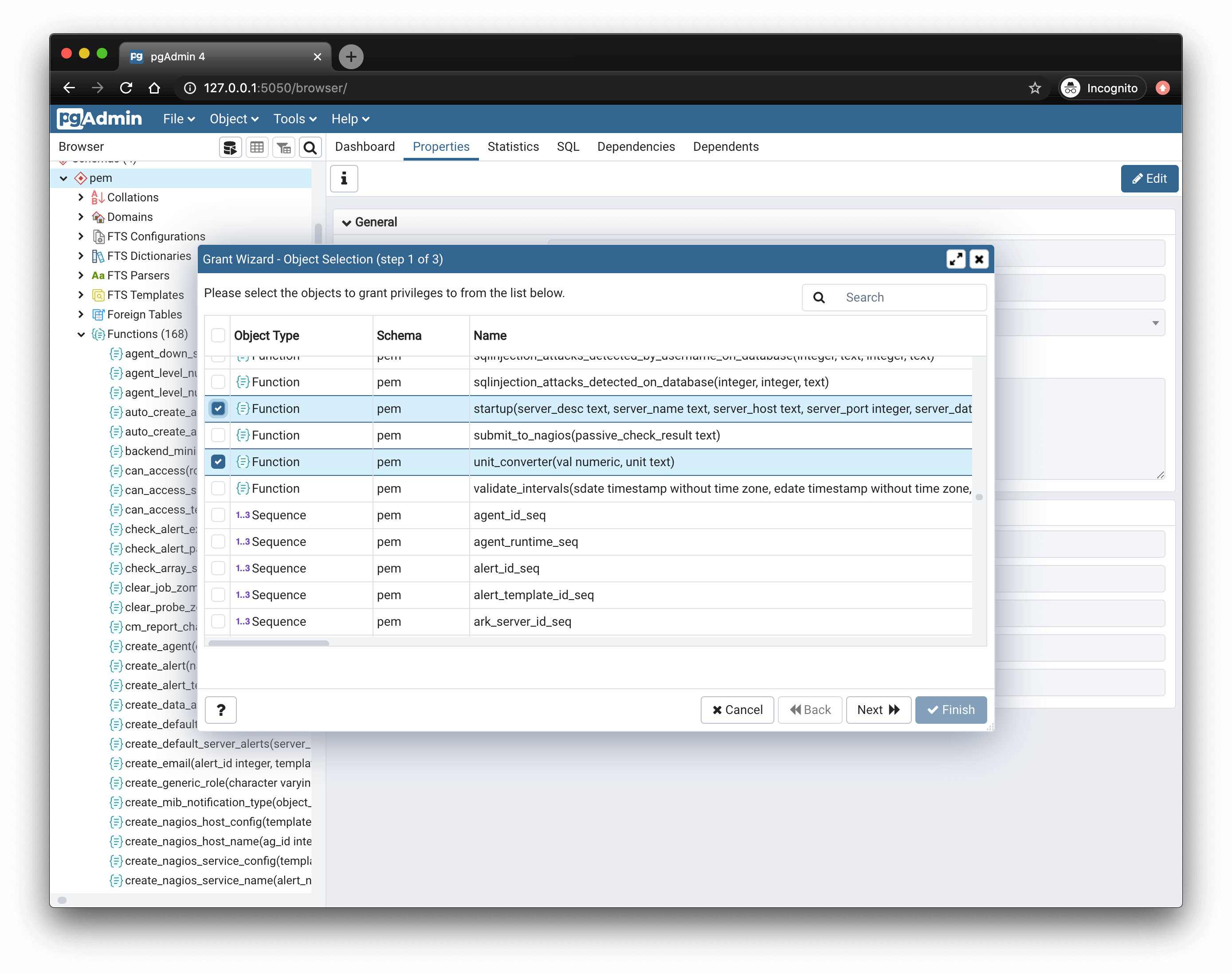
Task: Click the pgAdmin logo
Action: coord(99,118)
